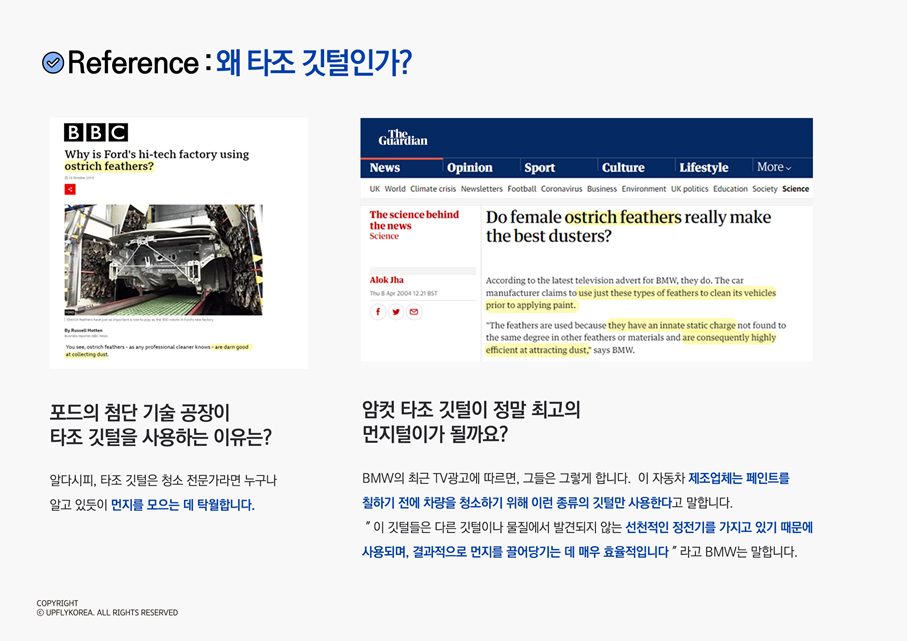Select the Opinion tab

point(470,167)
